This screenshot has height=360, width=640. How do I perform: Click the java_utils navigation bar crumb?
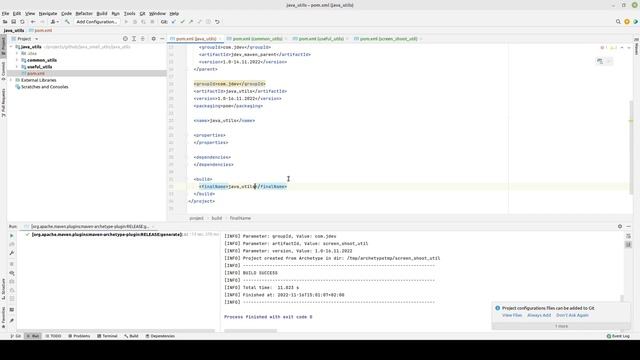[x=14, y=31]
